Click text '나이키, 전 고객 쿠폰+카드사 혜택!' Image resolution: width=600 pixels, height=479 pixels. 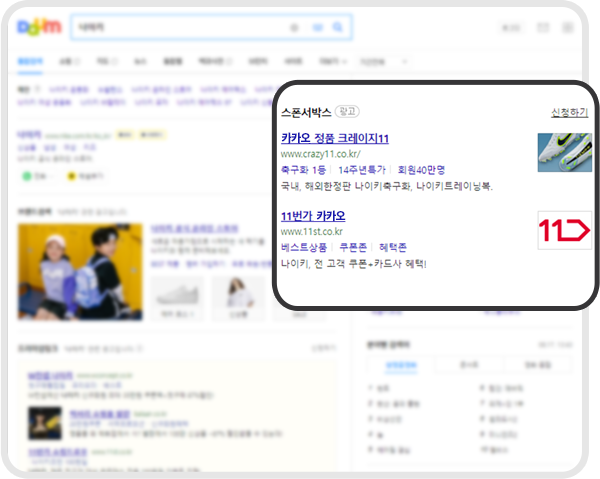(x=354, y=264)
